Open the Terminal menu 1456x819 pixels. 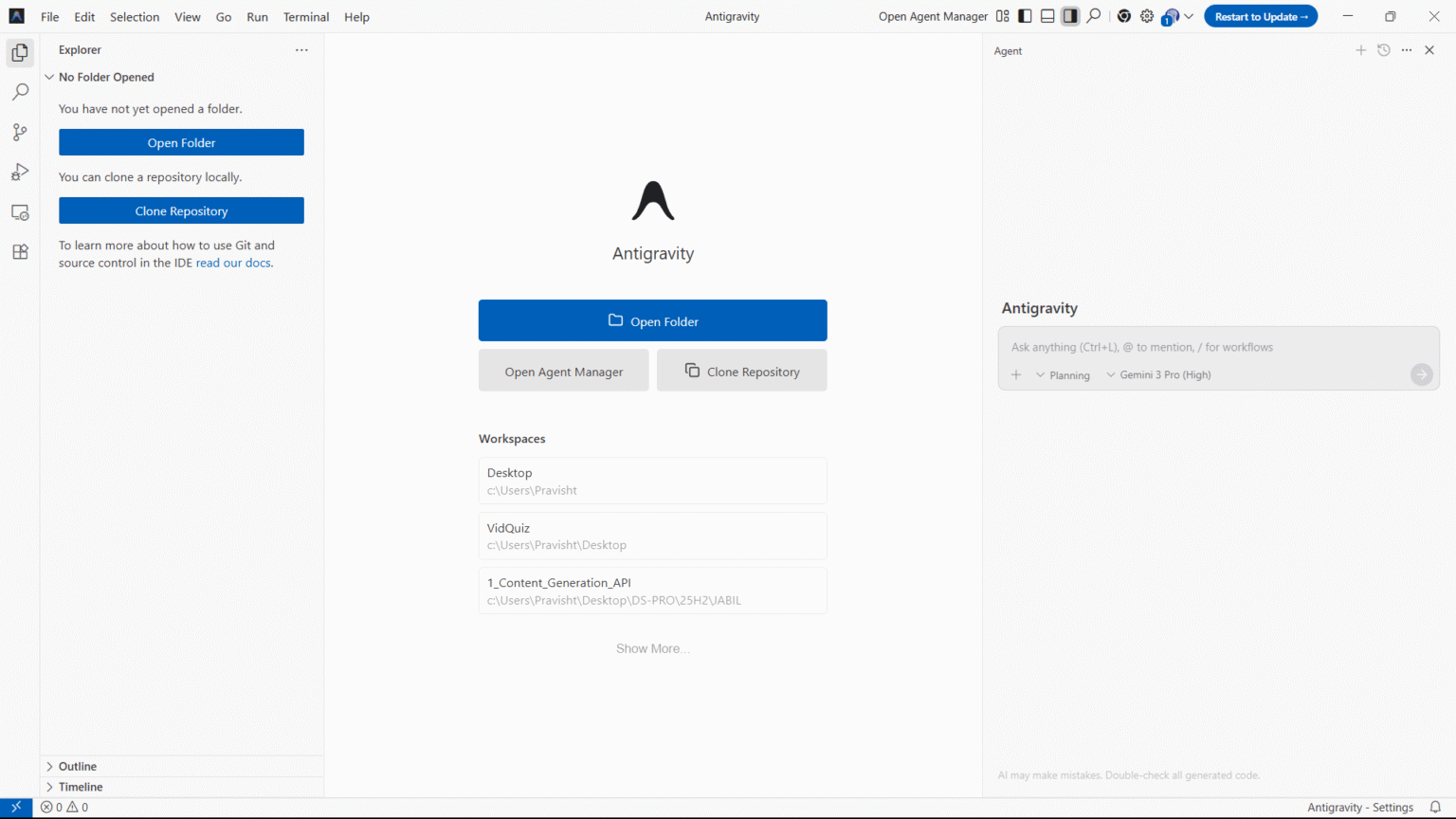pyautogui.click(x=305, y=16)
